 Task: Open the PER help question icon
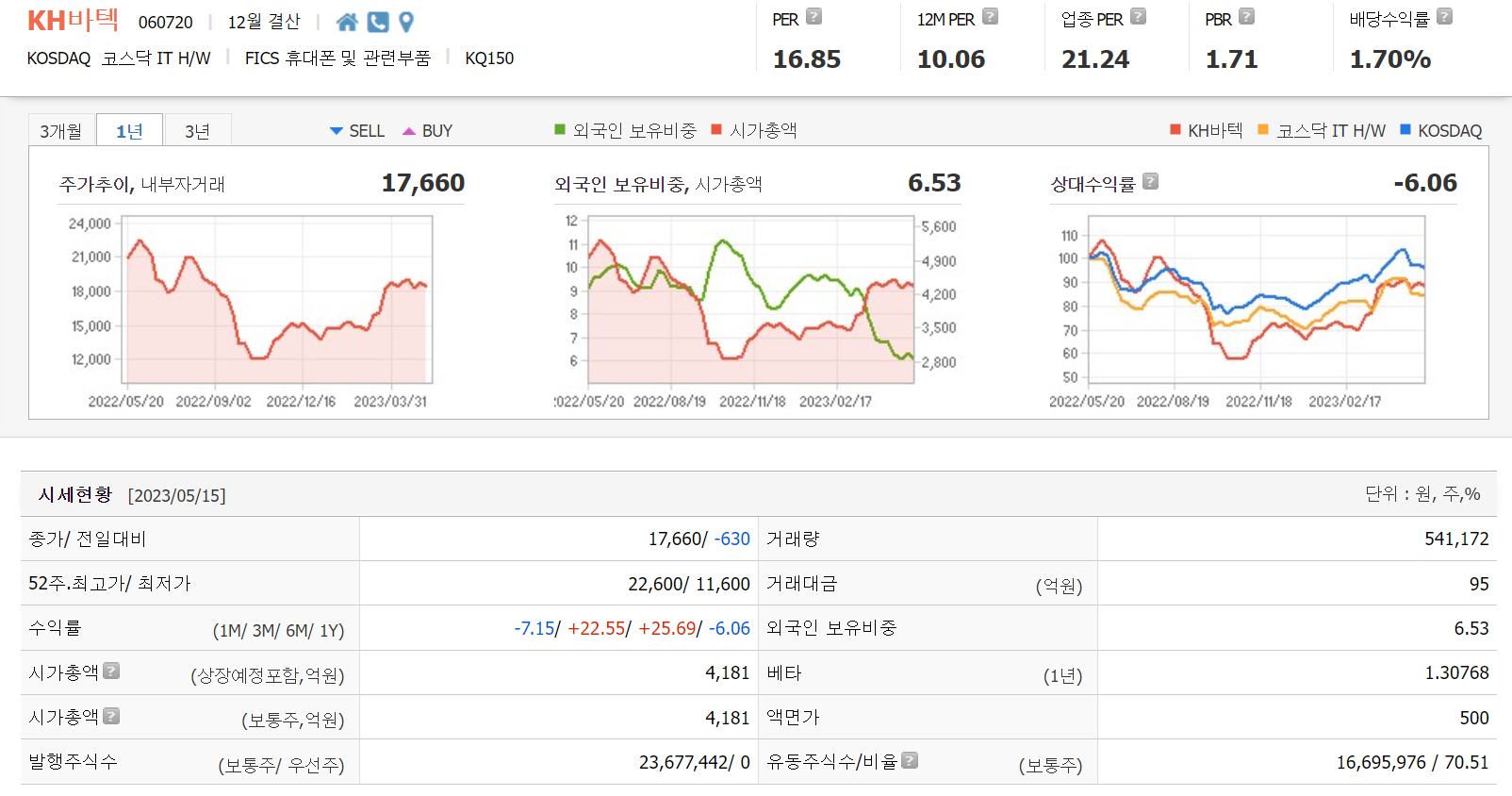[814, 16]
